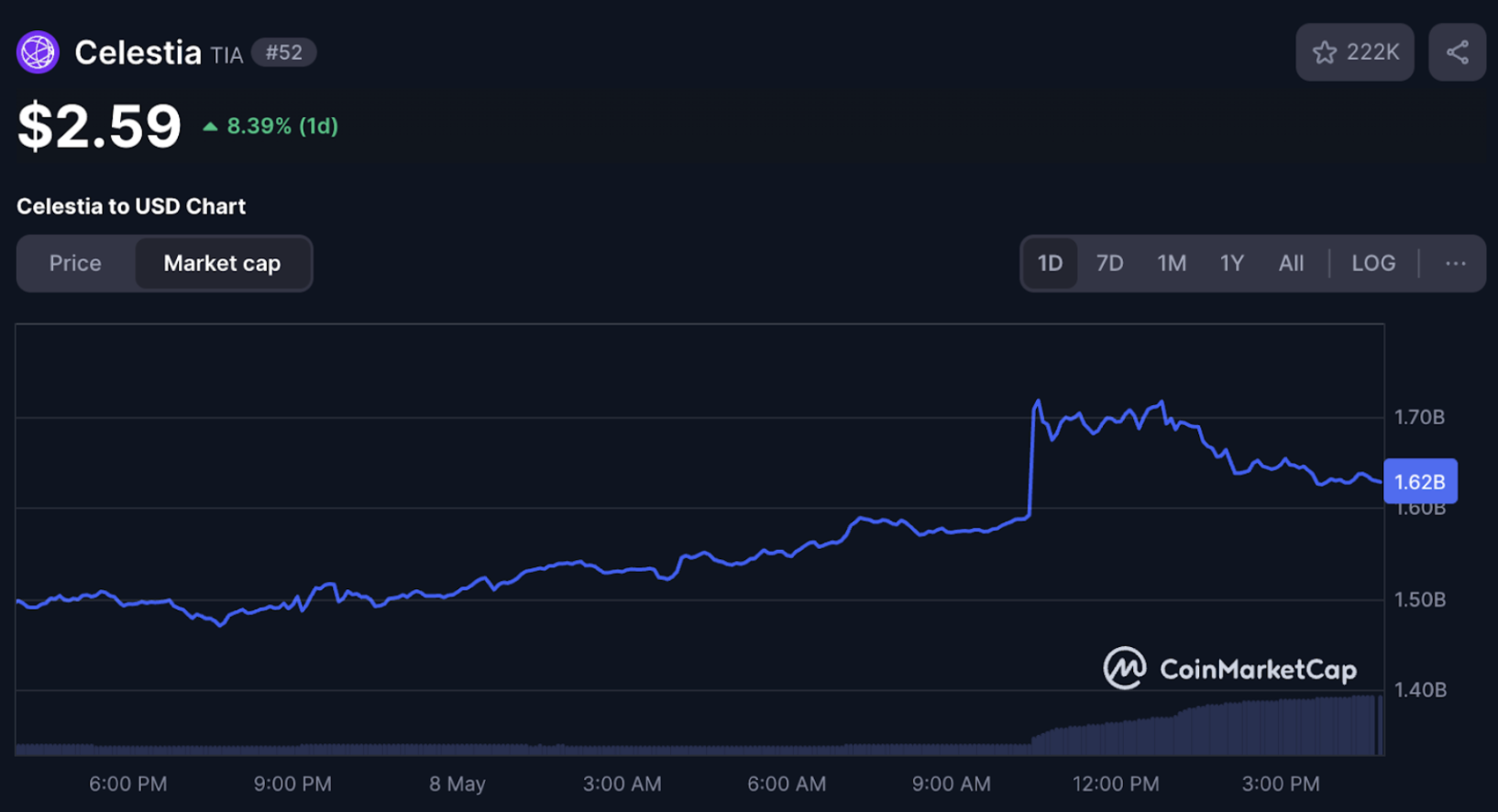This screenshot has width=1498, height=812.
Task: Choose the 1M time range
Action: [x=1172, y=264]
